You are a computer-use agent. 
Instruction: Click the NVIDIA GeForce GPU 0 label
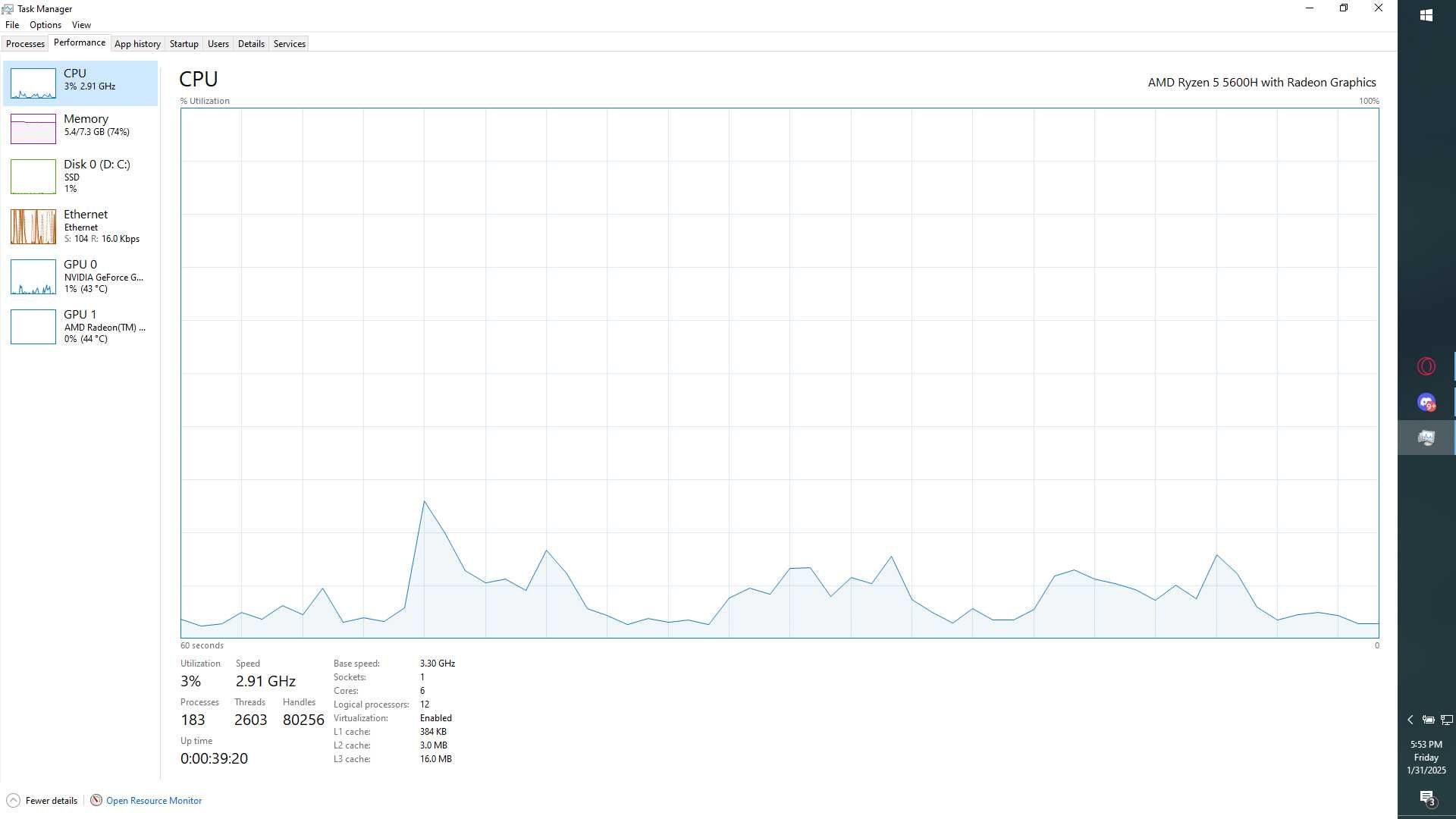(x=104, y=278)
